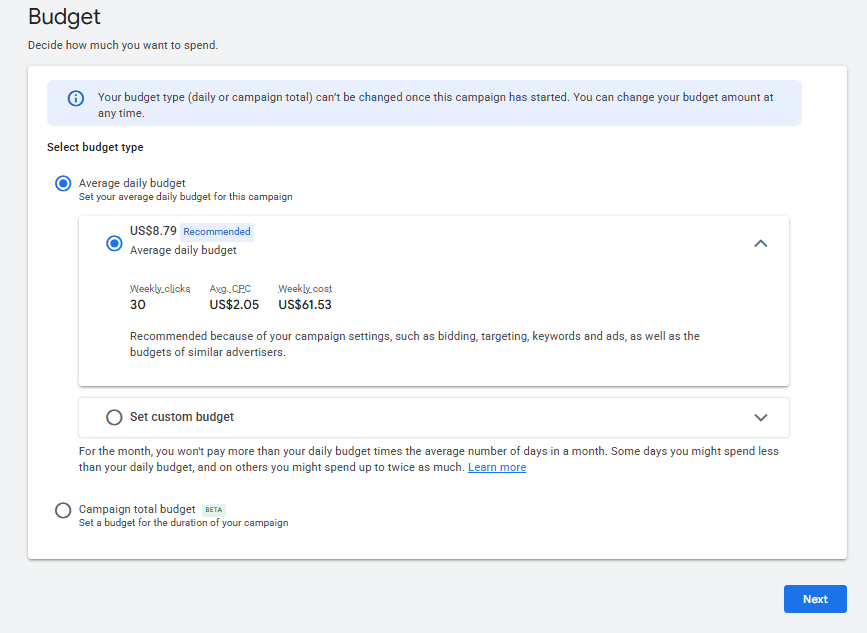Image resolution: width=867 pixels, height=633 pixels.
Task: Click the Recommended badge
Action: click(x=217, y=232)
